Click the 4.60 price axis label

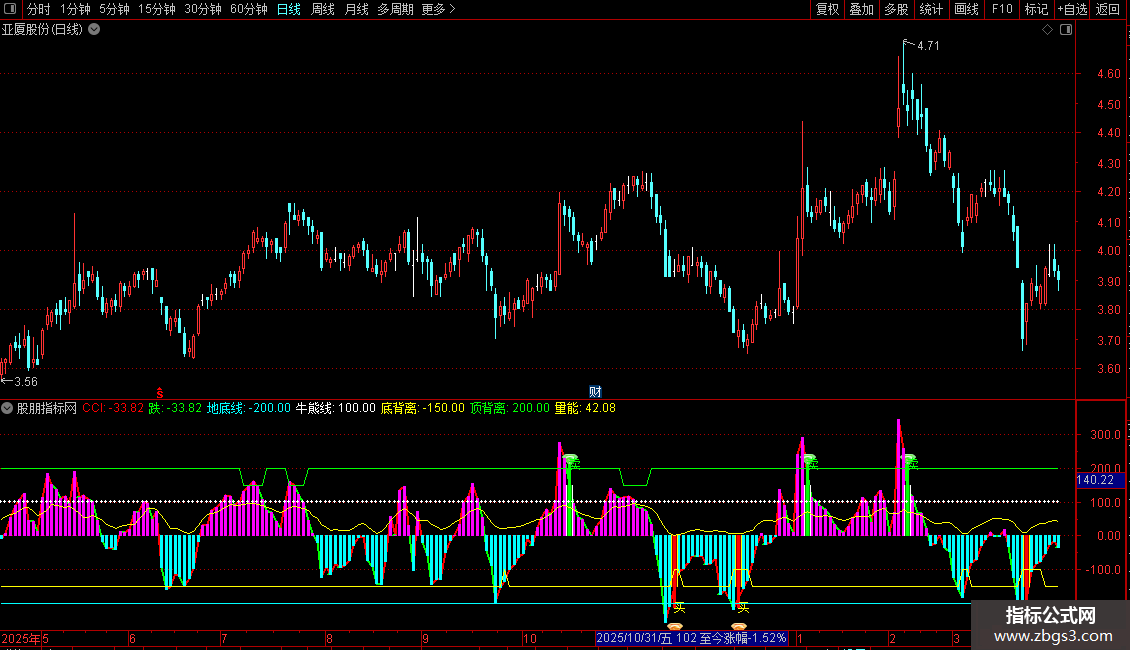click(x=1108, y=74)
